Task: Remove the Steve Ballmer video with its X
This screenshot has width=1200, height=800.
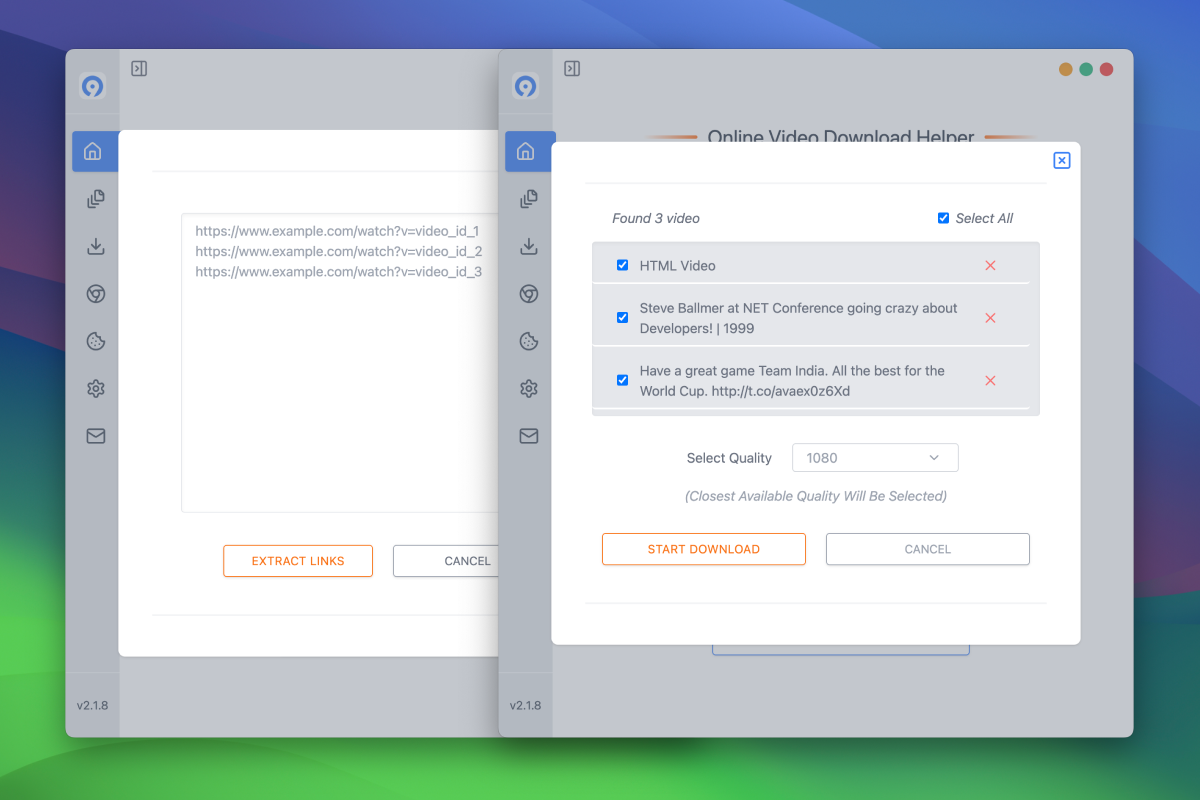Action: [990, 317]
